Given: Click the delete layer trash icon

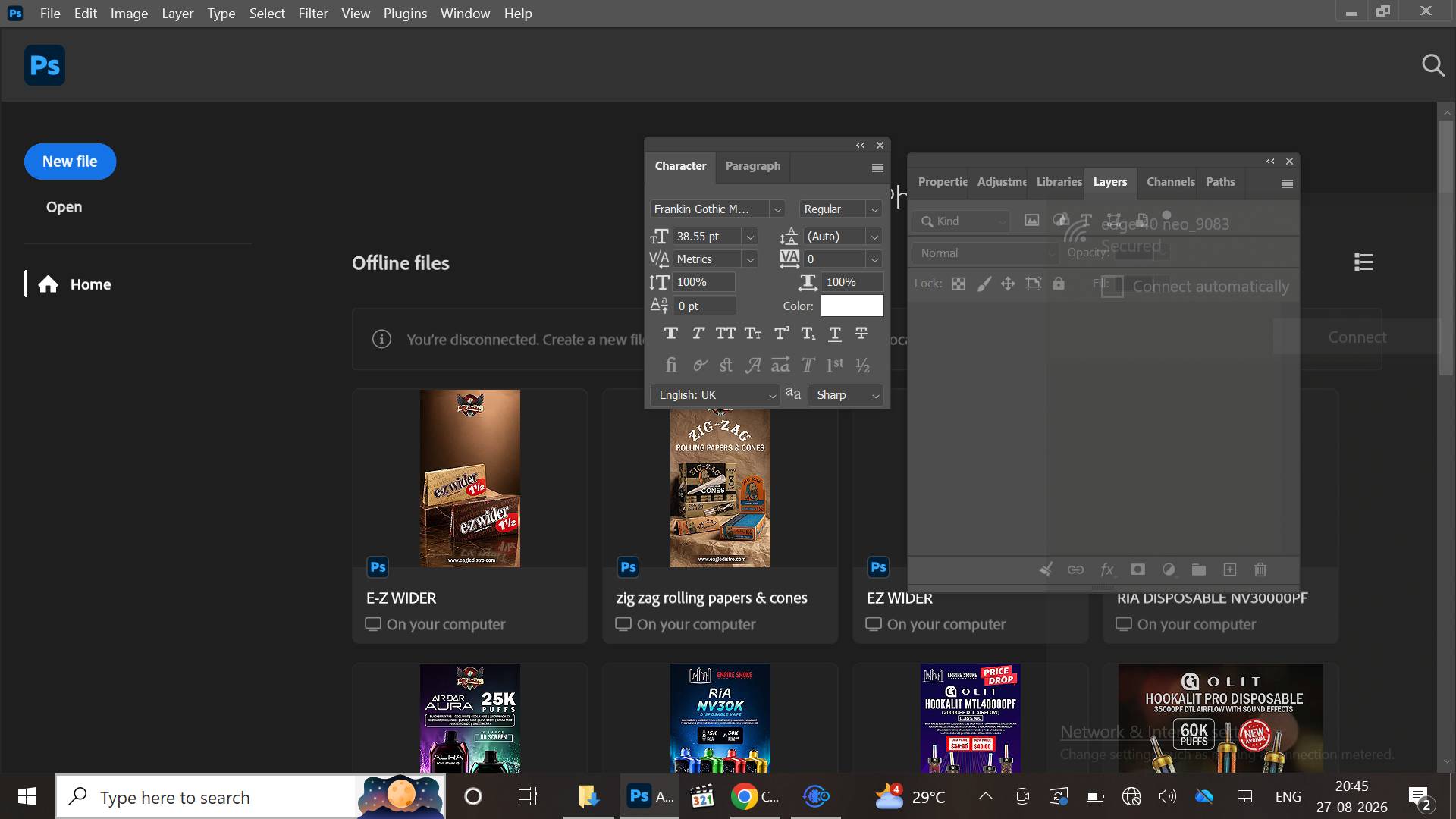Looking at the screenshot, I should pos(1260,570).
